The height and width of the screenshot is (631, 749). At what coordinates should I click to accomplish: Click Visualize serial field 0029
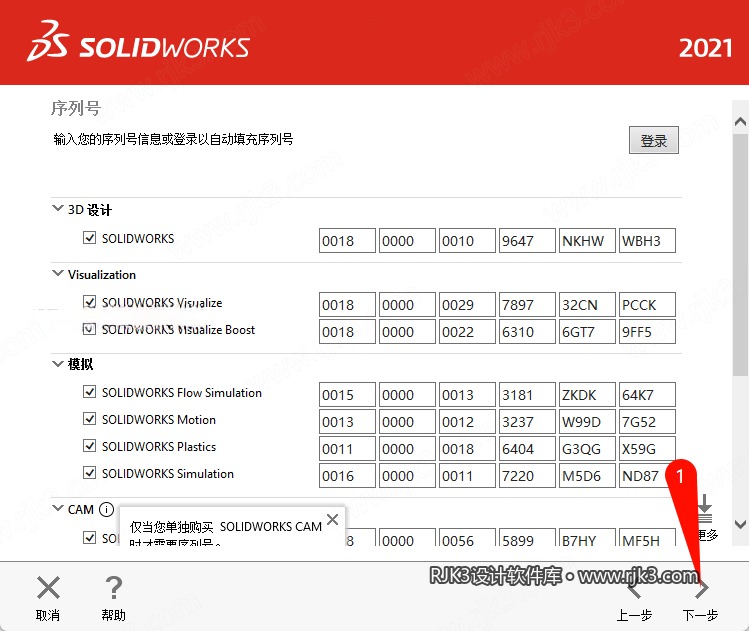pos(467,304)
